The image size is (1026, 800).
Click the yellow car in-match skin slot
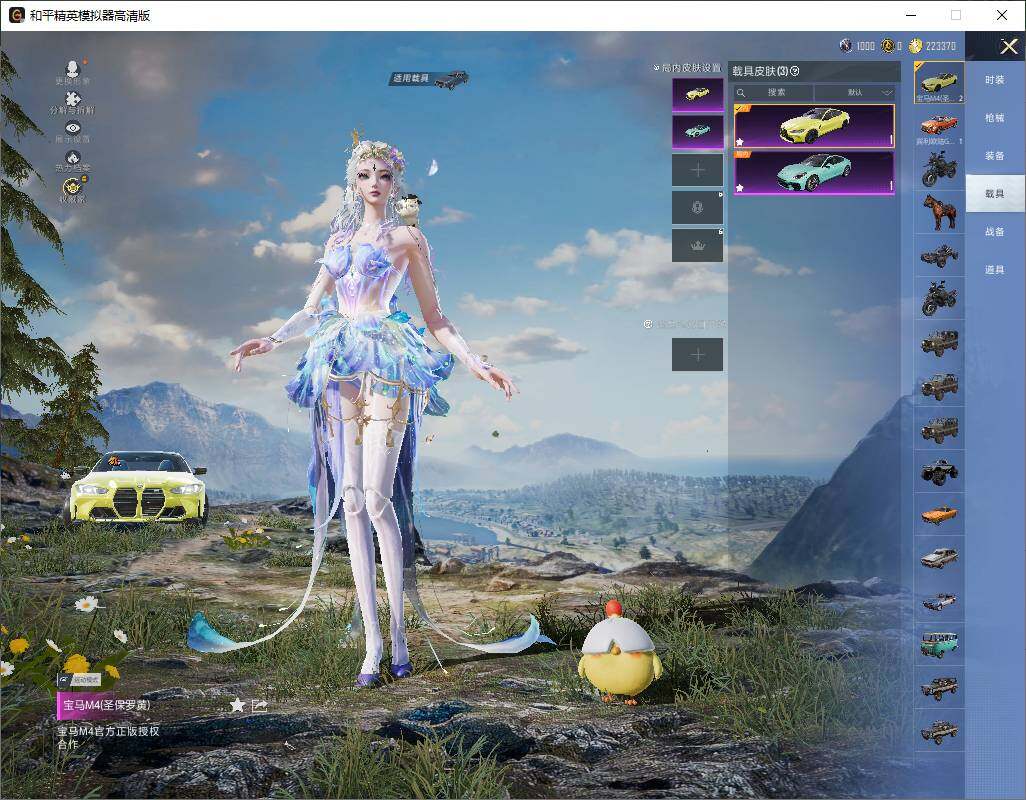point(698,94)
